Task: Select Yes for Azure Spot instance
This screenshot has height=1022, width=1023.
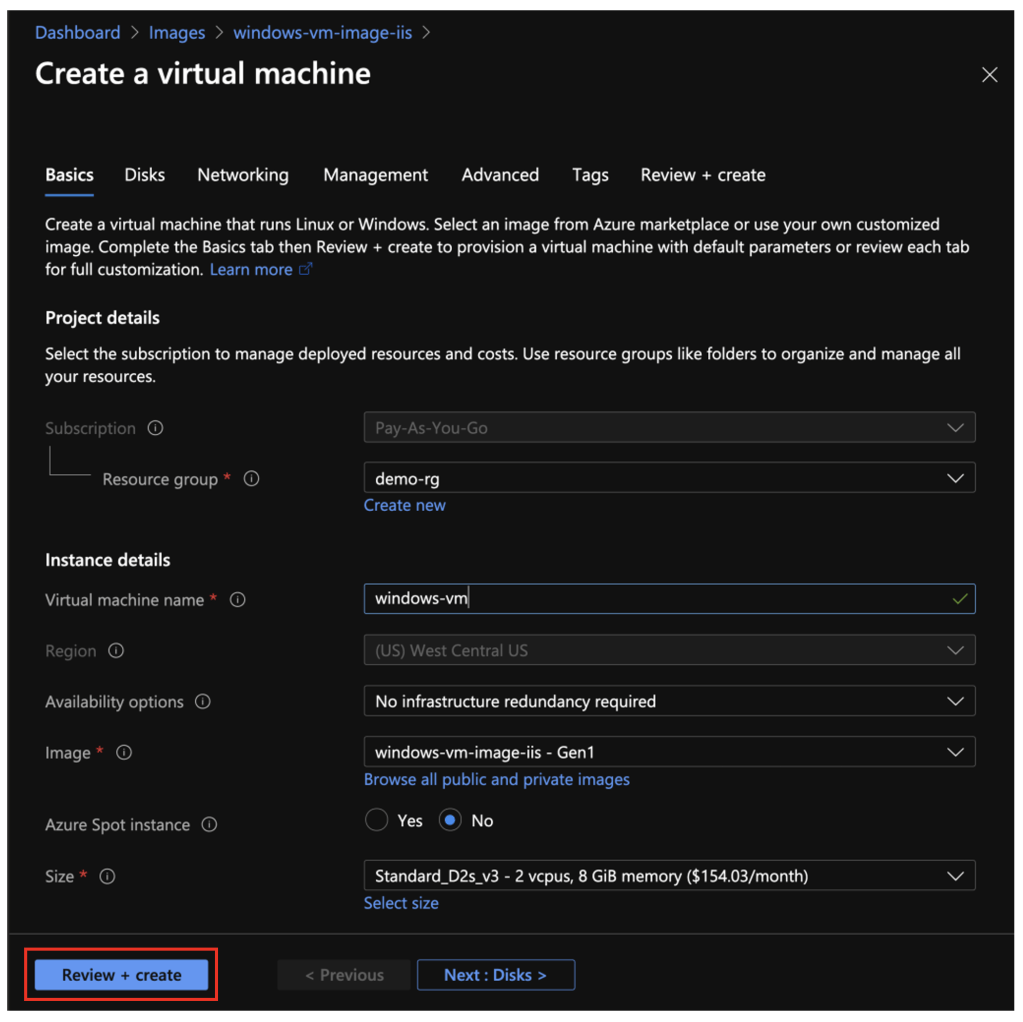Action: pyautogui.click(x=377, y=821)
